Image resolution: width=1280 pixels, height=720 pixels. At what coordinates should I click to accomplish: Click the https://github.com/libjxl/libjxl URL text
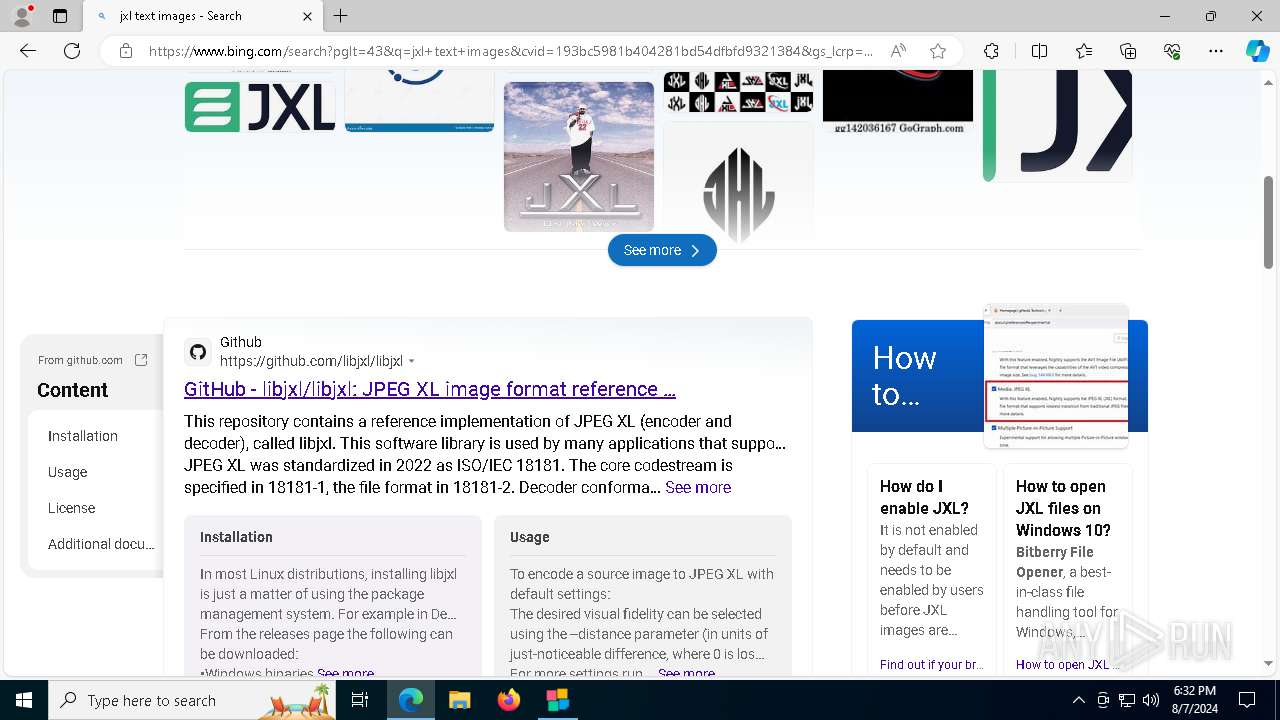point(311,361)
